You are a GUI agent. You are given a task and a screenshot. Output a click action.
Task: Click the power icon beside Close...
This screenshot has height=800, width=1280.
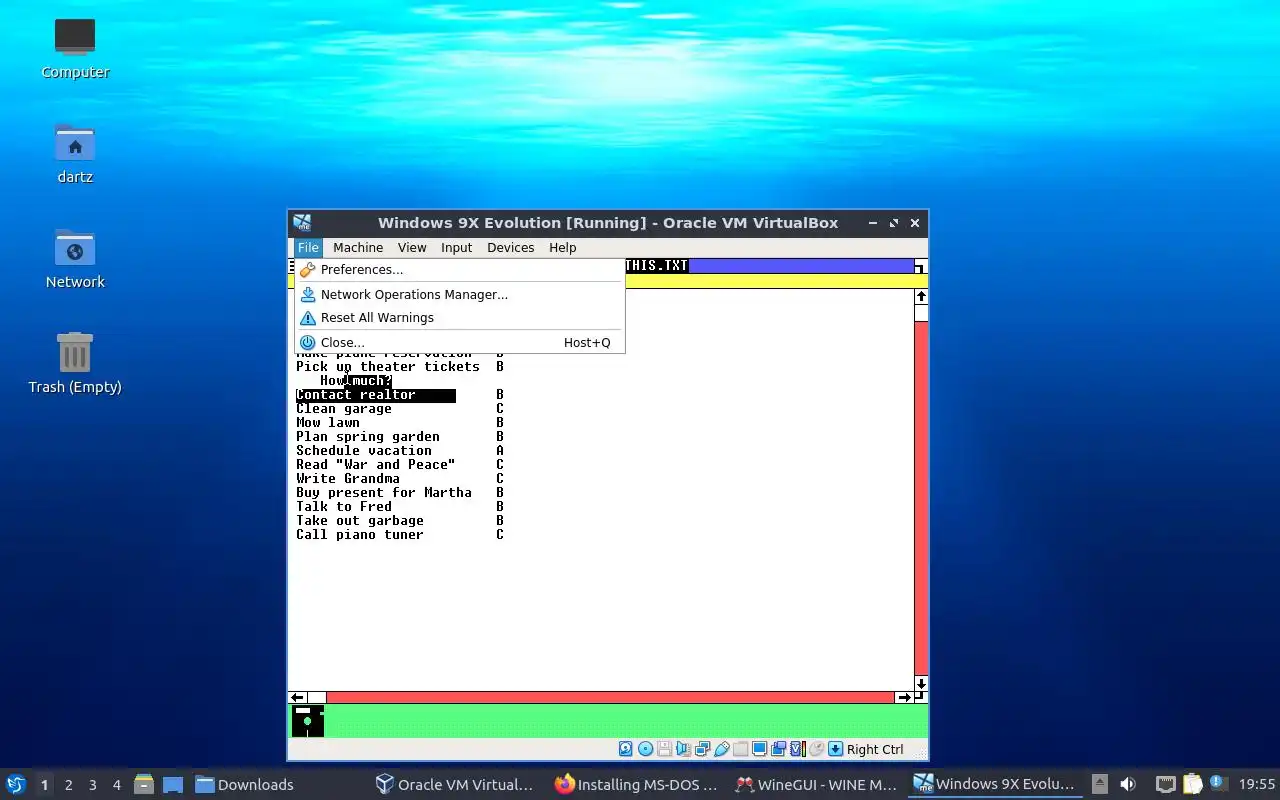(308, 343)
